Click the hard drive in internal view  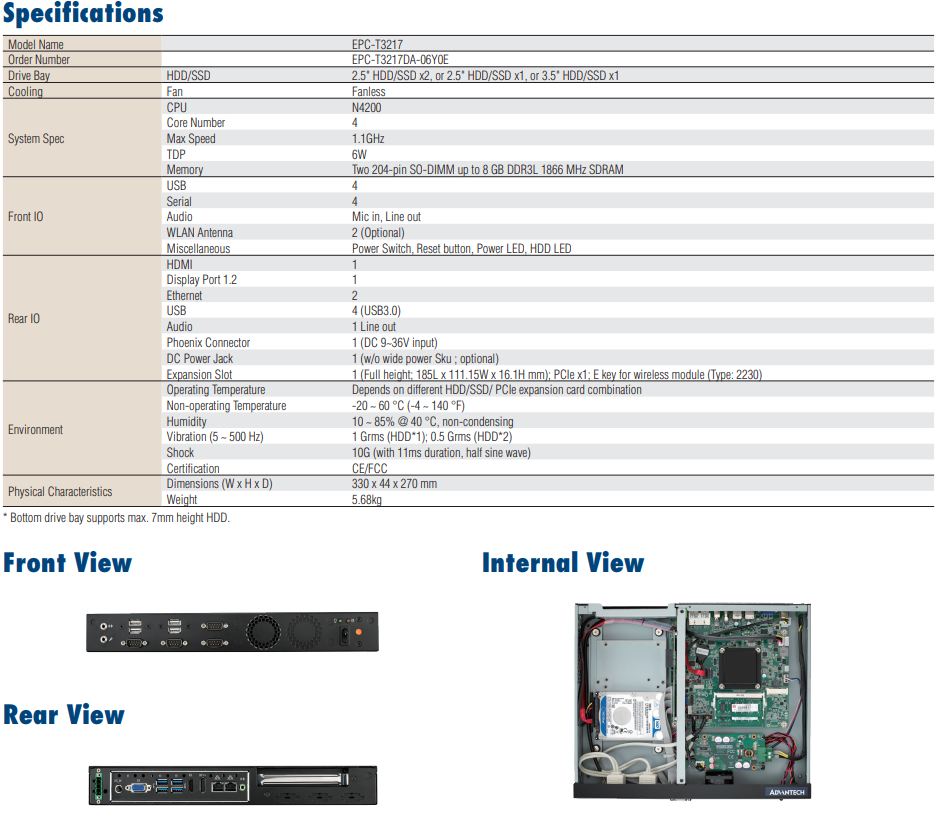tap(627, 714)
